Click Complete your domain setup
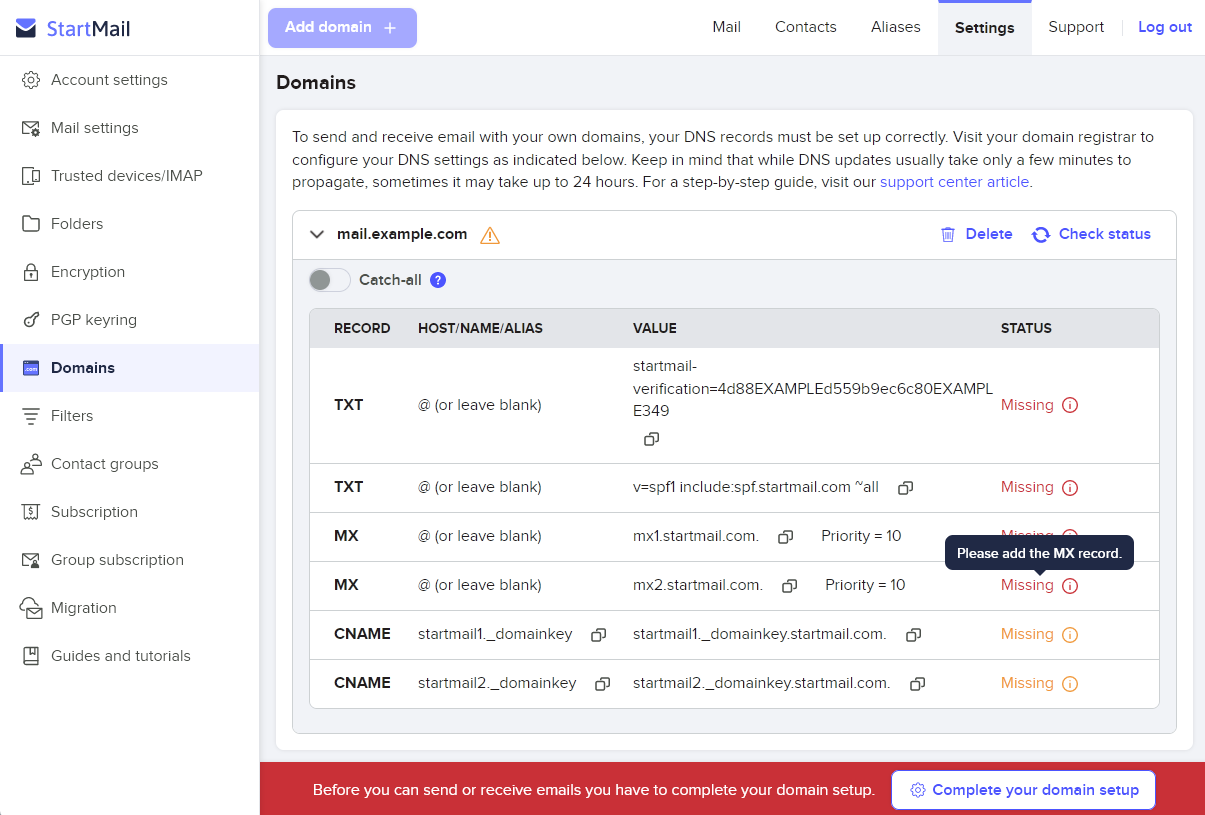The image size is (1205, 815). [x=1022, y=789]
